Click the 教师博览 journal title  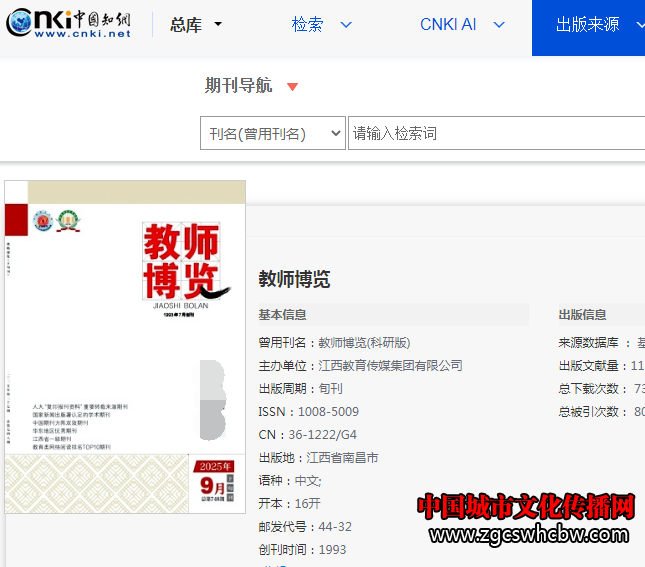[x=294, y=279]
